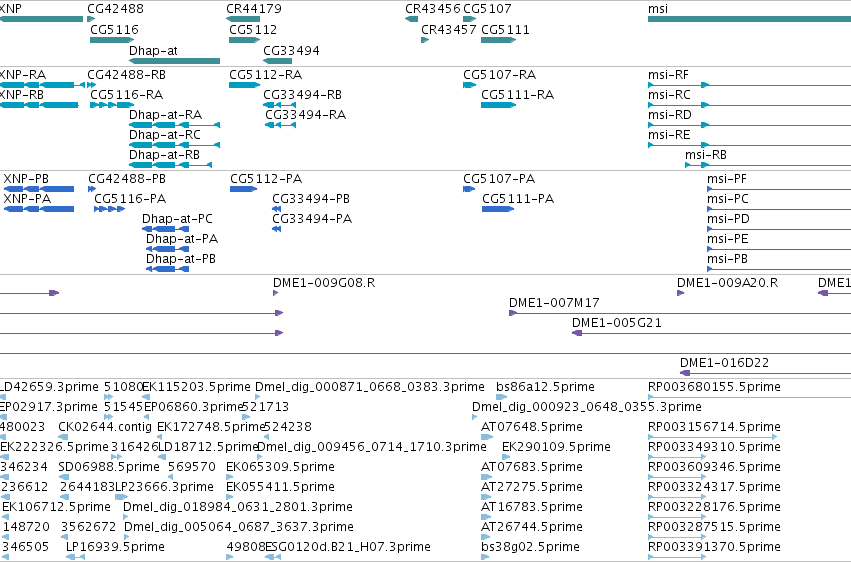Click the msi-PF protein label
Image resolution: width=851 pixels, height=562 pixels.
727,178
